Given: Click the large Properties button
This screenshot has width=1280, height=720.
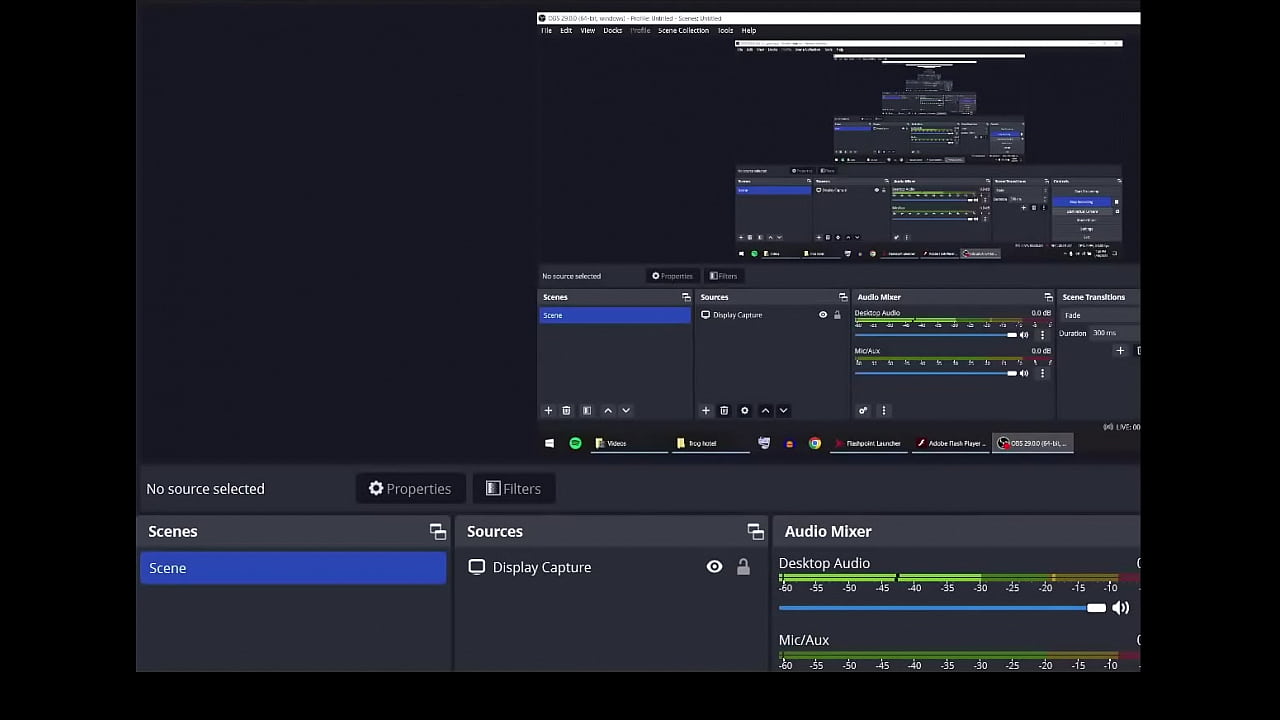Looking at the screenshot, I should click(x=410, y=489).
